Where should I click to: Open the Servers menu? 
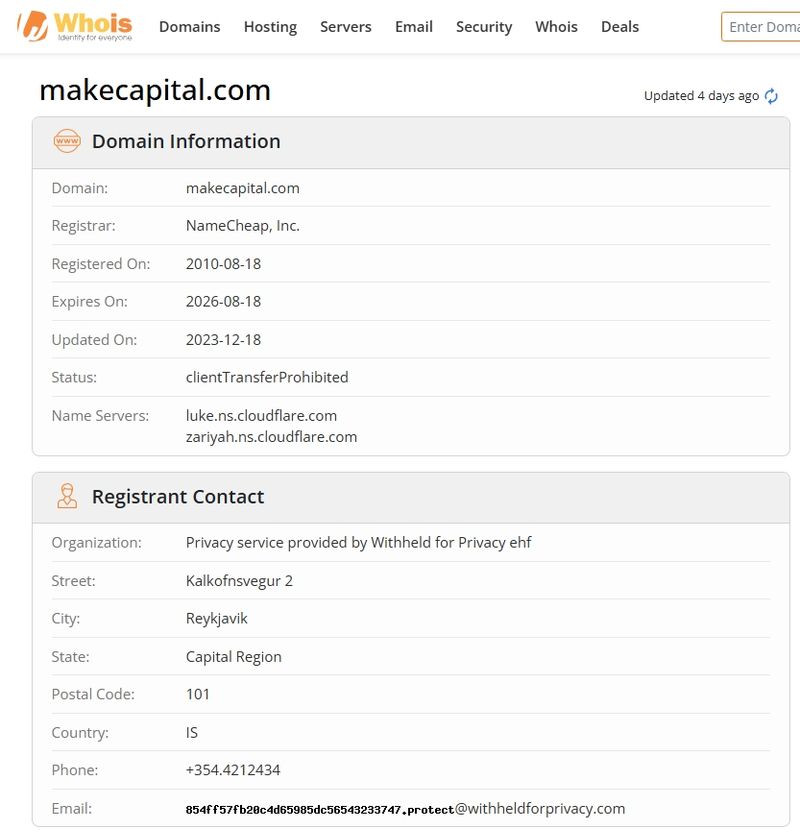pyautogui.click(x=346, y=27)
